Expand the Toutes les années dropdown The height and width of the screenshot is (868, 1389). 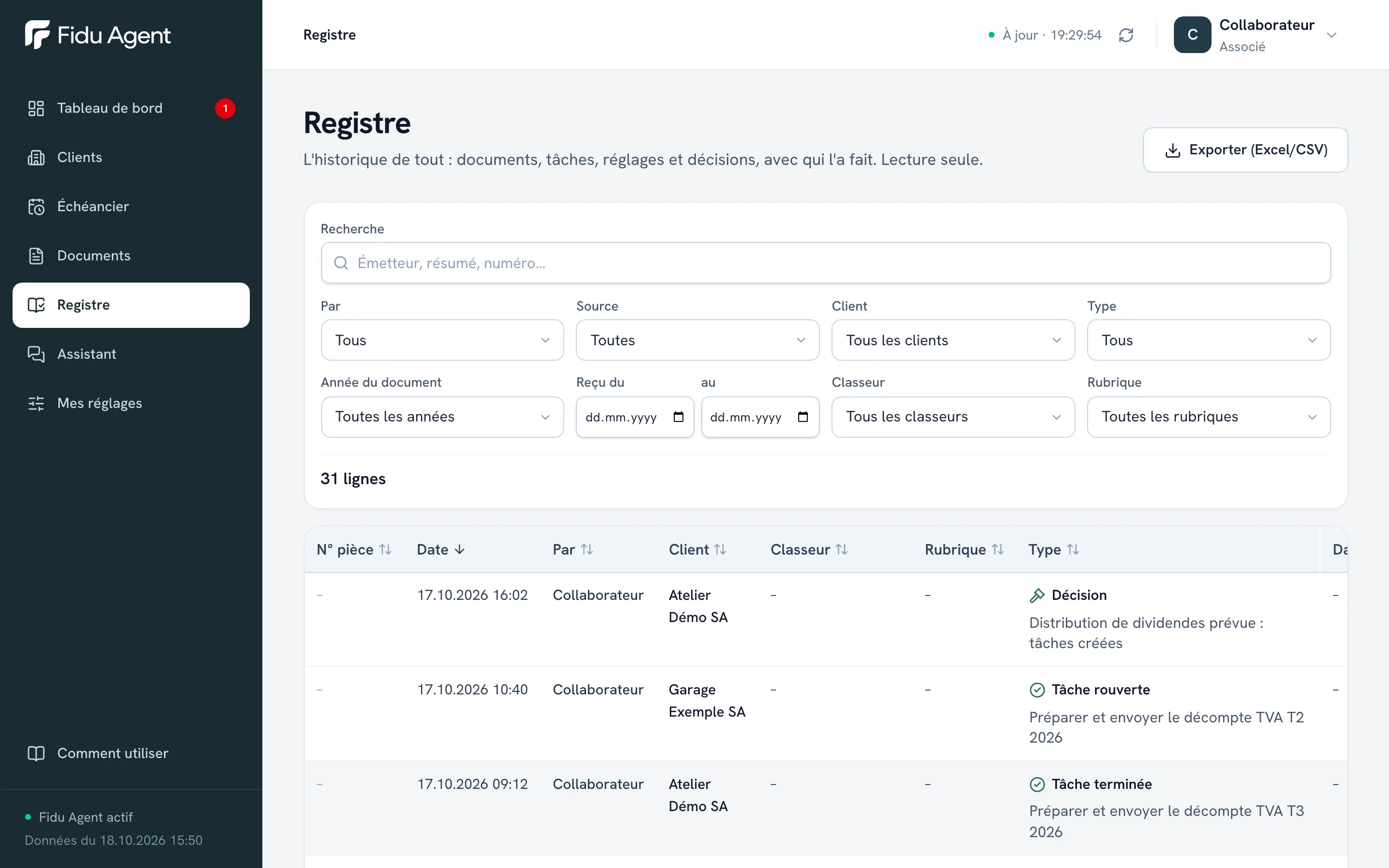(443, 417)
